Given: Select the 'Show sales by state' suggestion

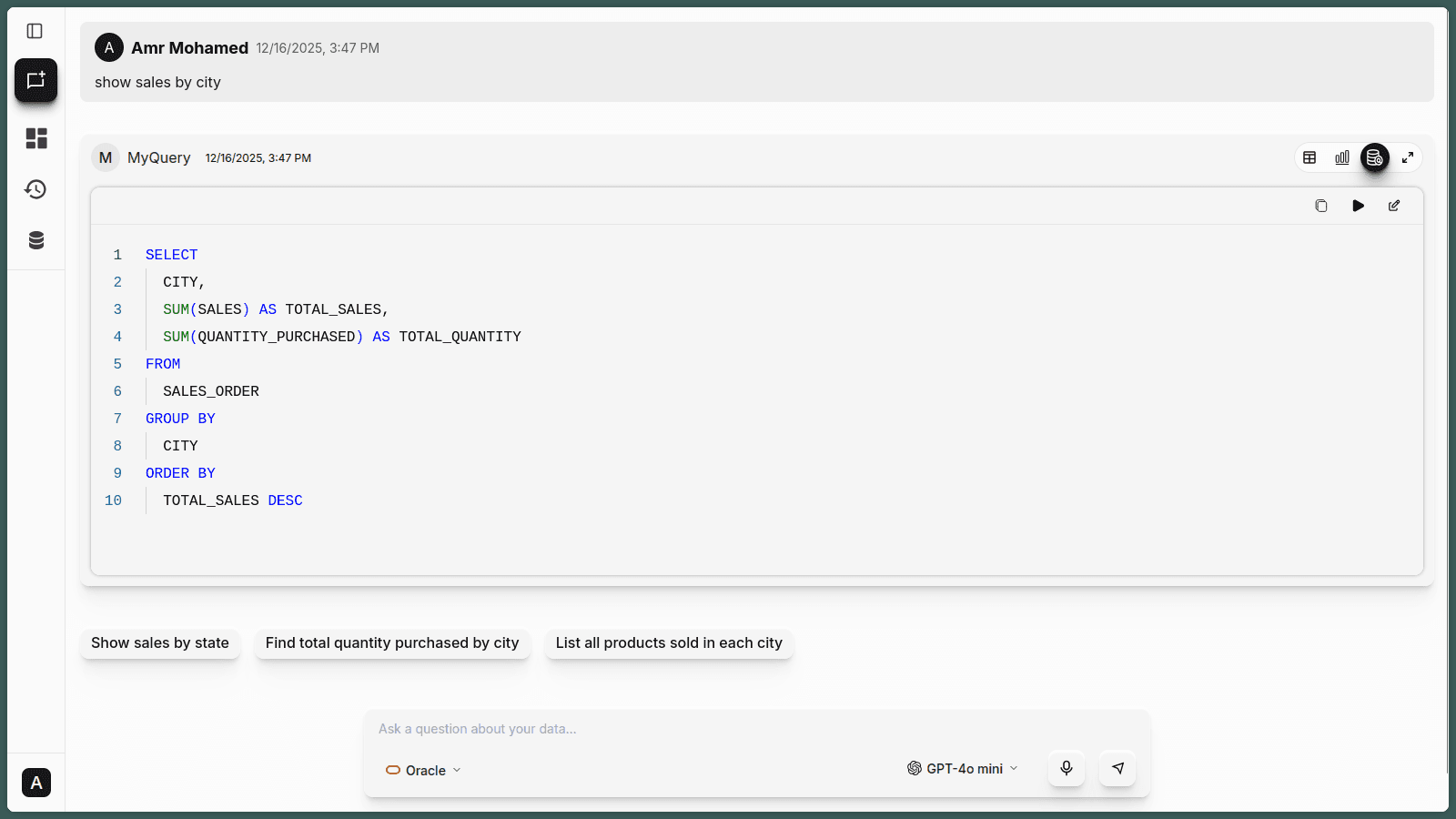Looking at the screenshot, I should (x=159, y=643).
